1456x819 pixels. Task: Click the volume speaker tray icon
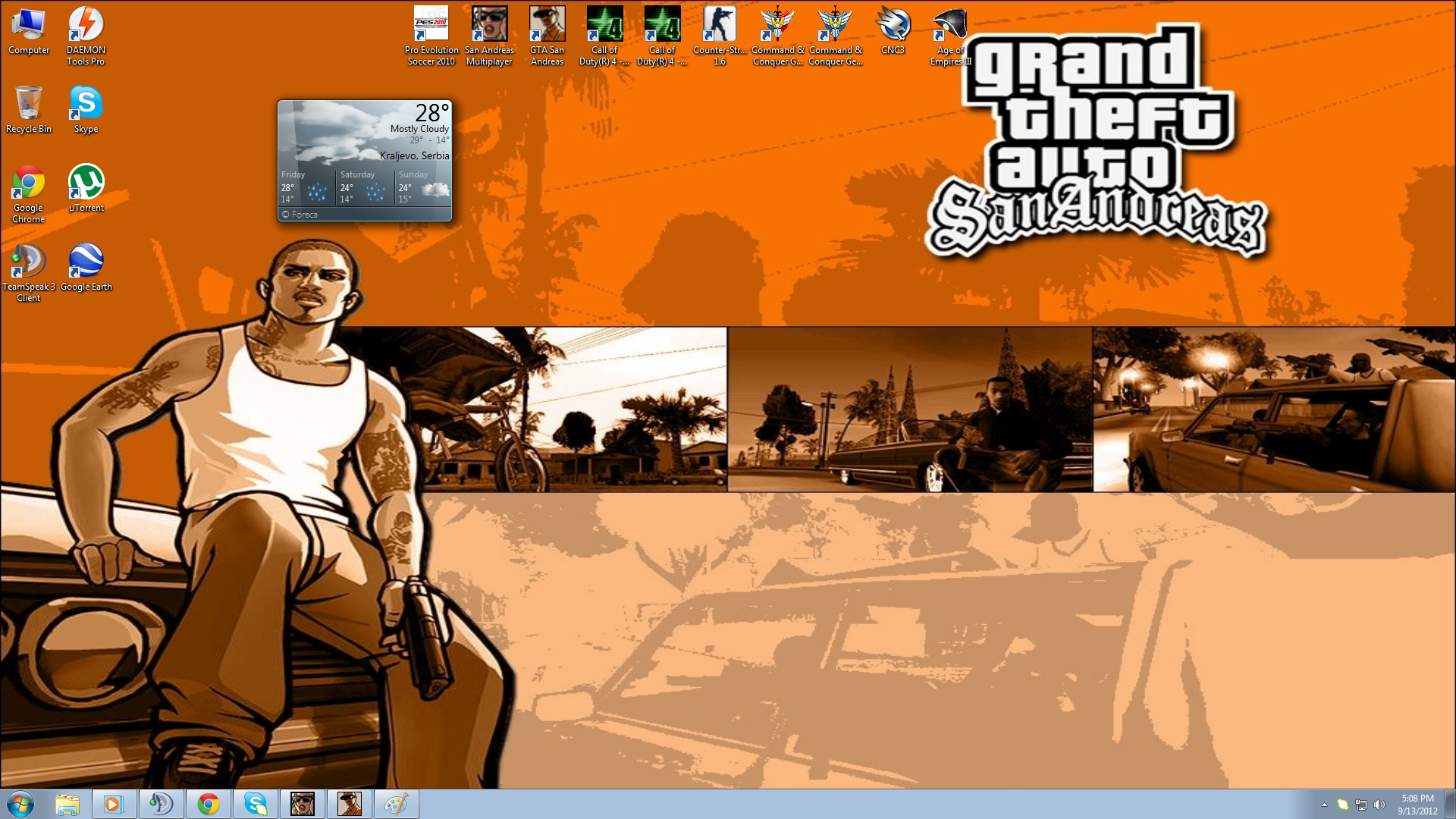click(1379, 805)
